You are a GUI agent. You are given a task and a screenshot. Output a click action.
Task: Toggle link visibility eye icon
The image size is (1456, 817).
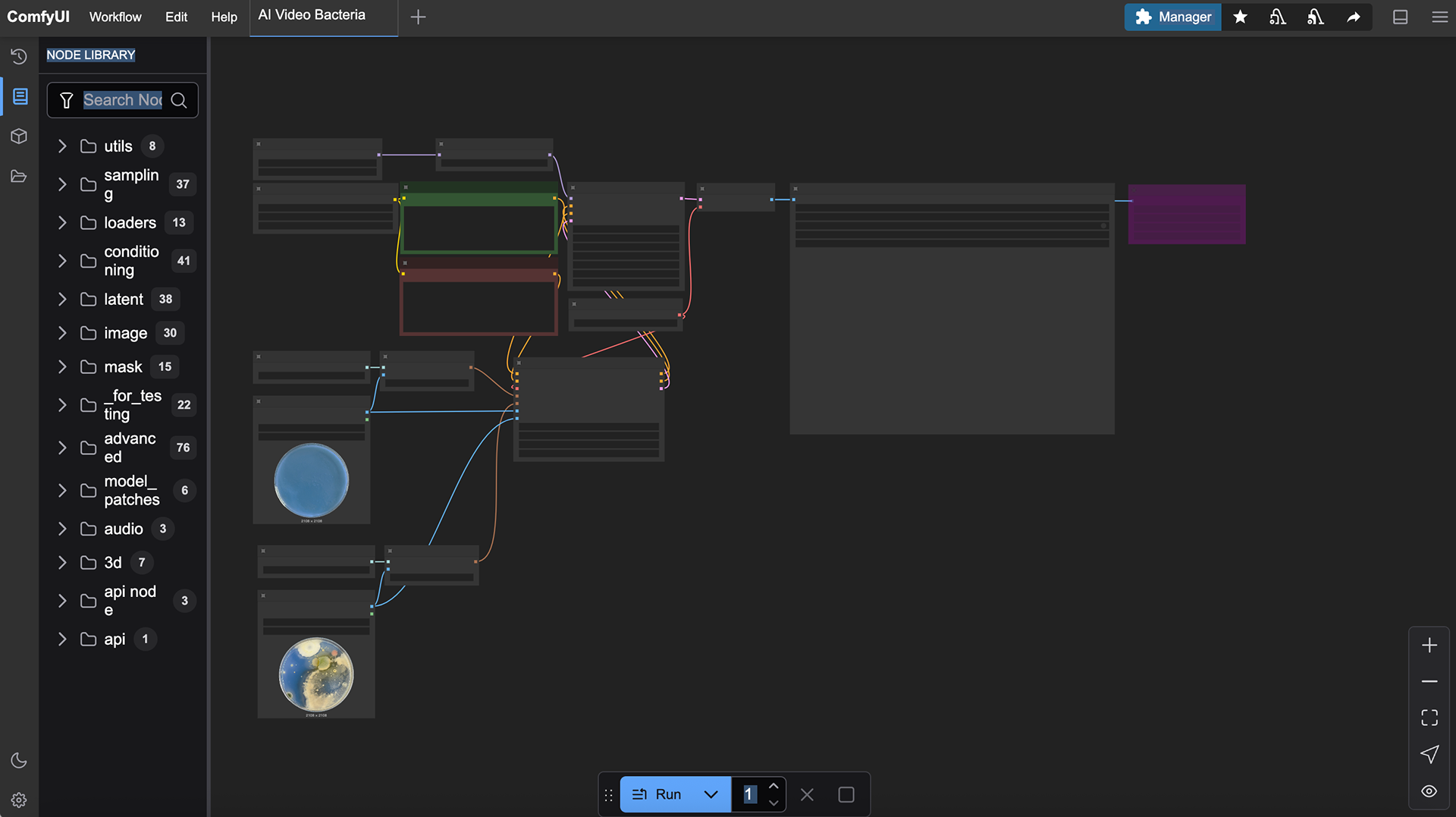click(1429, 791)
